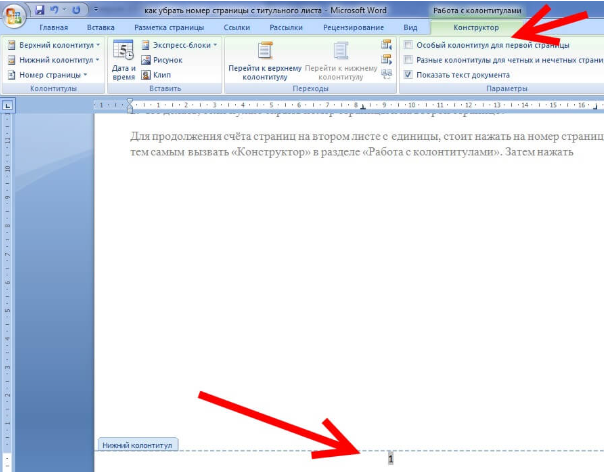The image size is (604, 472).
Task: Undo the last action
Action: pyautogui.click(x=58, y=9)
